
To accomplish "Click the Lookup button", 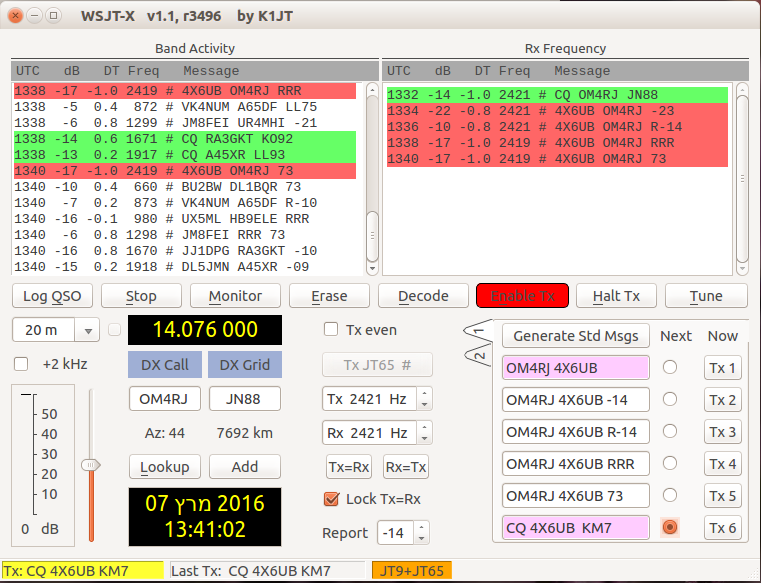I will (x=165, y=466).
